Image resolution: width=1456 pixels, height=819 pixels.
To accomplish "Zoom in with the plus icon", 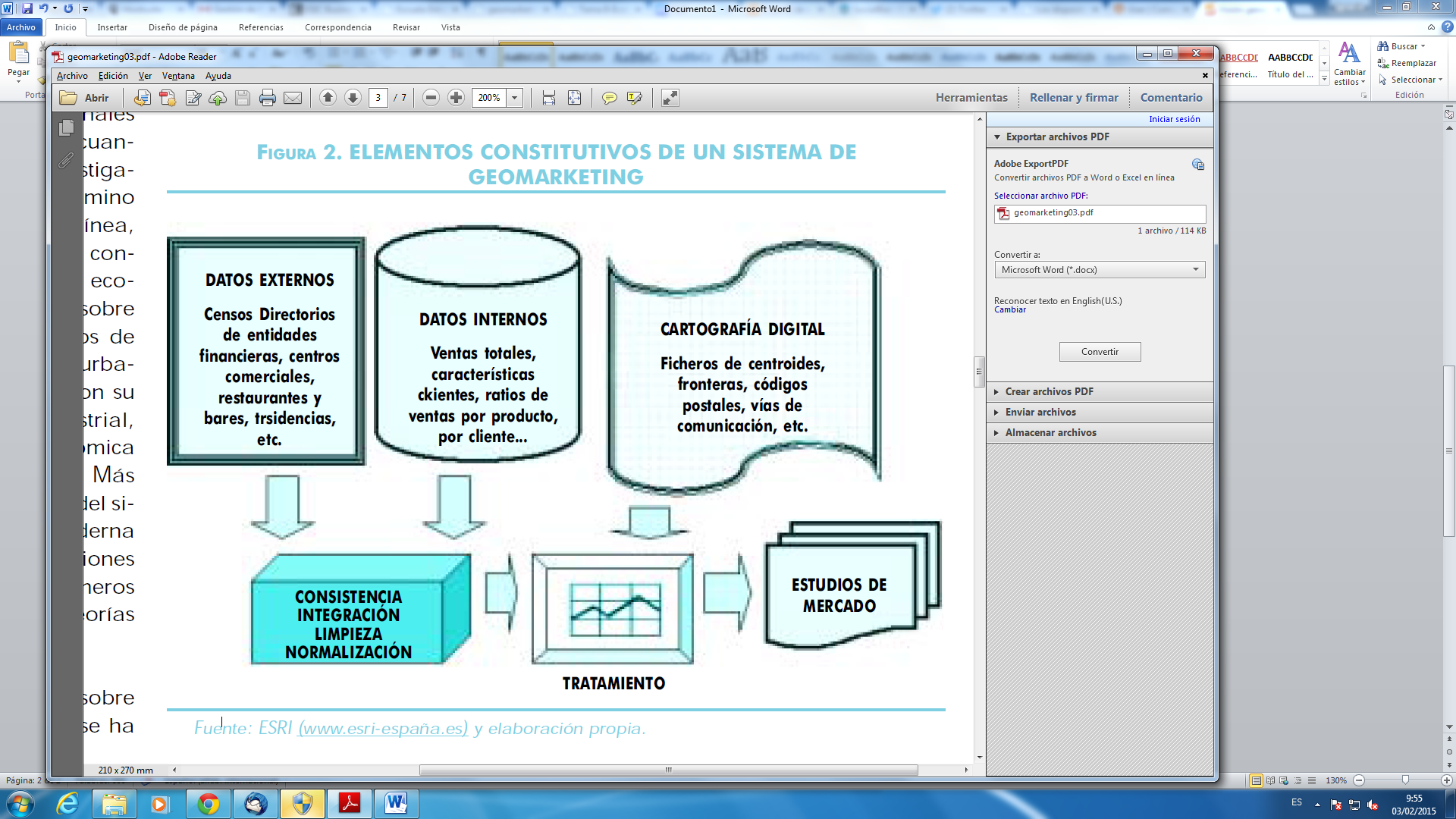I will coord(456,98).
